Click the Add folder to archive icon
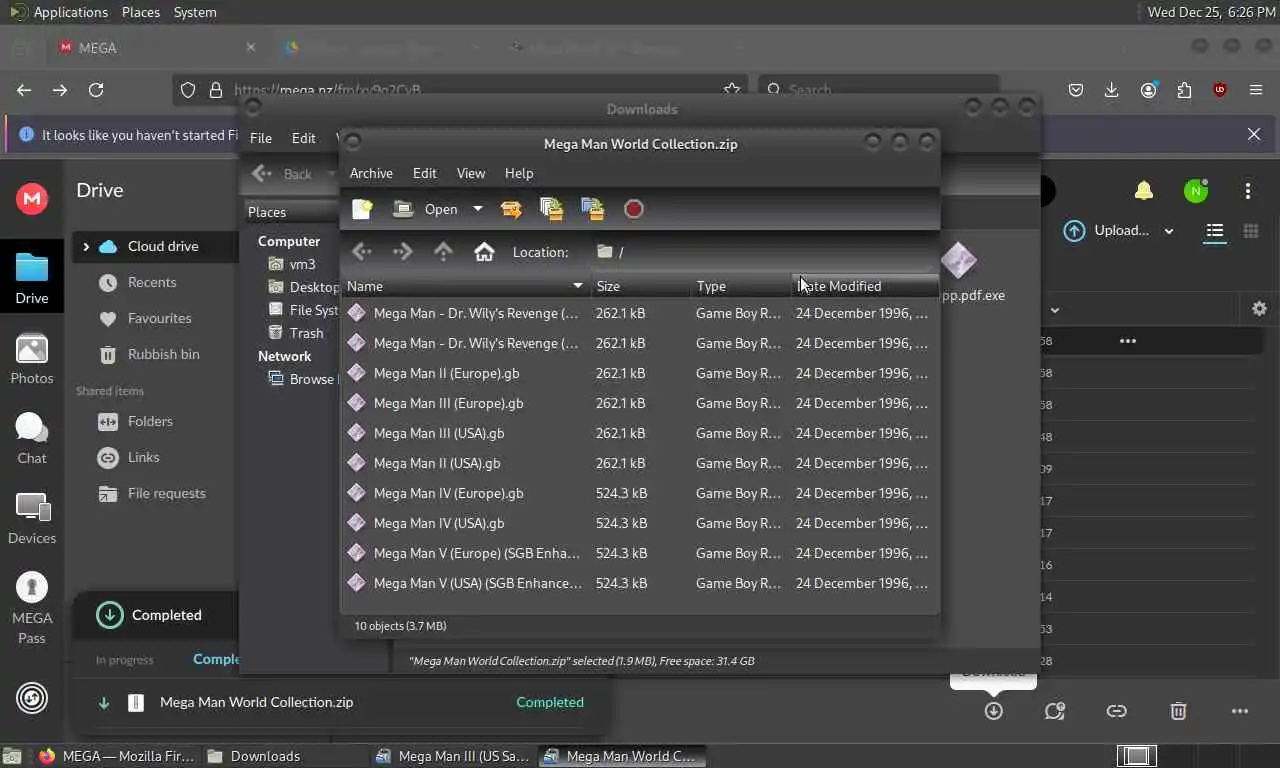 tap(593, 209)
